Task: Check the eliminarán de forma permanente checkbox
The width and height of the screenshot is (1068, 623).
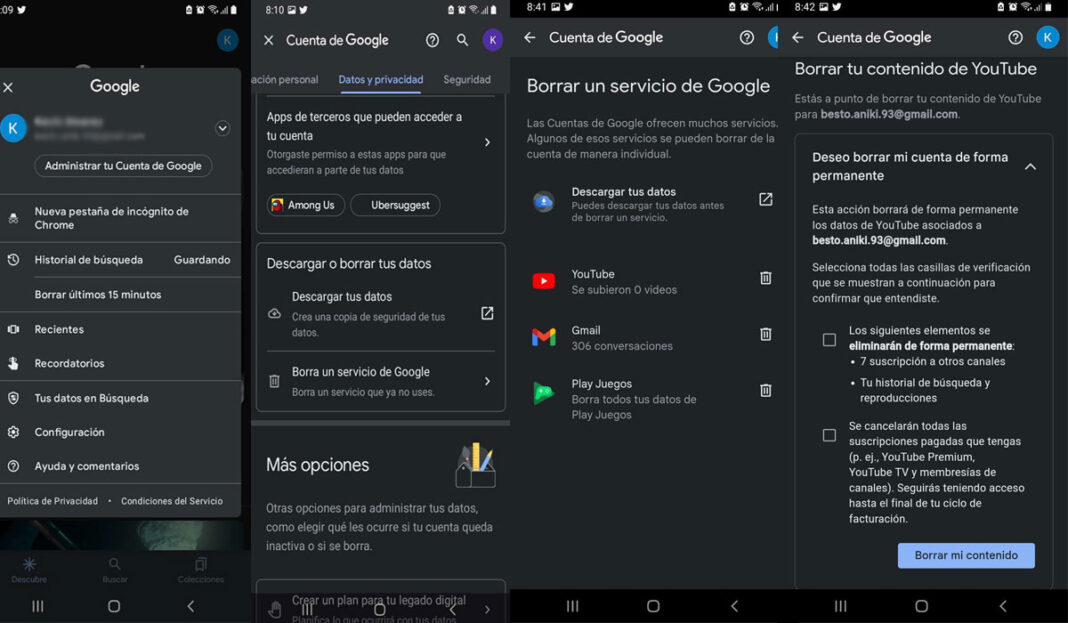Action: [x=829, y=339]
